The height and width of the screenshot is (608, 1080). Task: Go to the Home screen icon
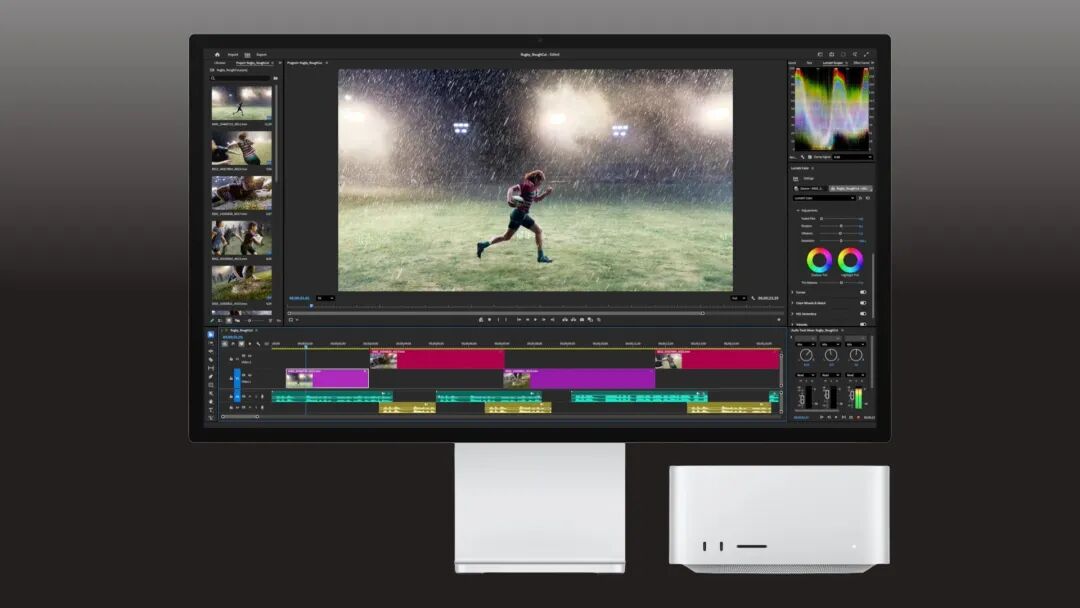(217, 54)
